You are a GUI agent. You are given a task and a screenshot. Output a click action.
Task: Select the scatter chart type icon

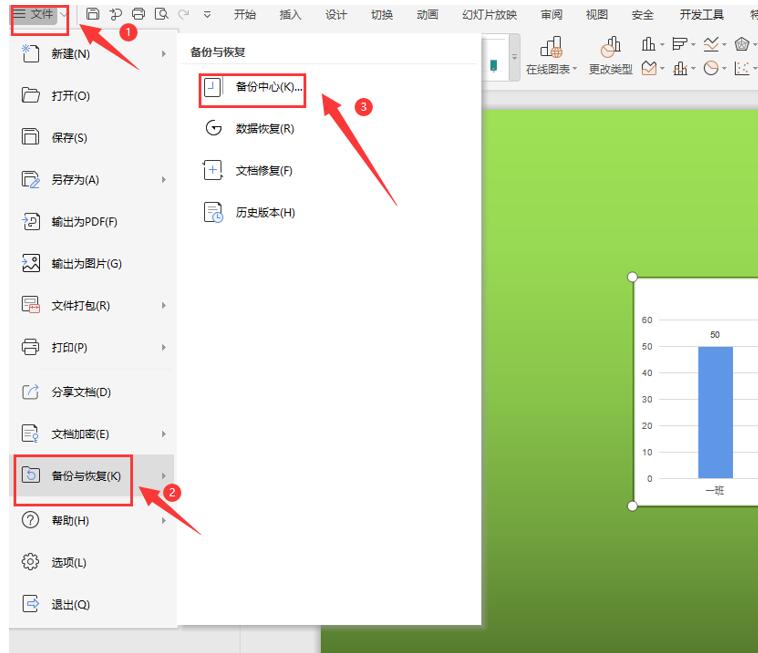[742, 68]
